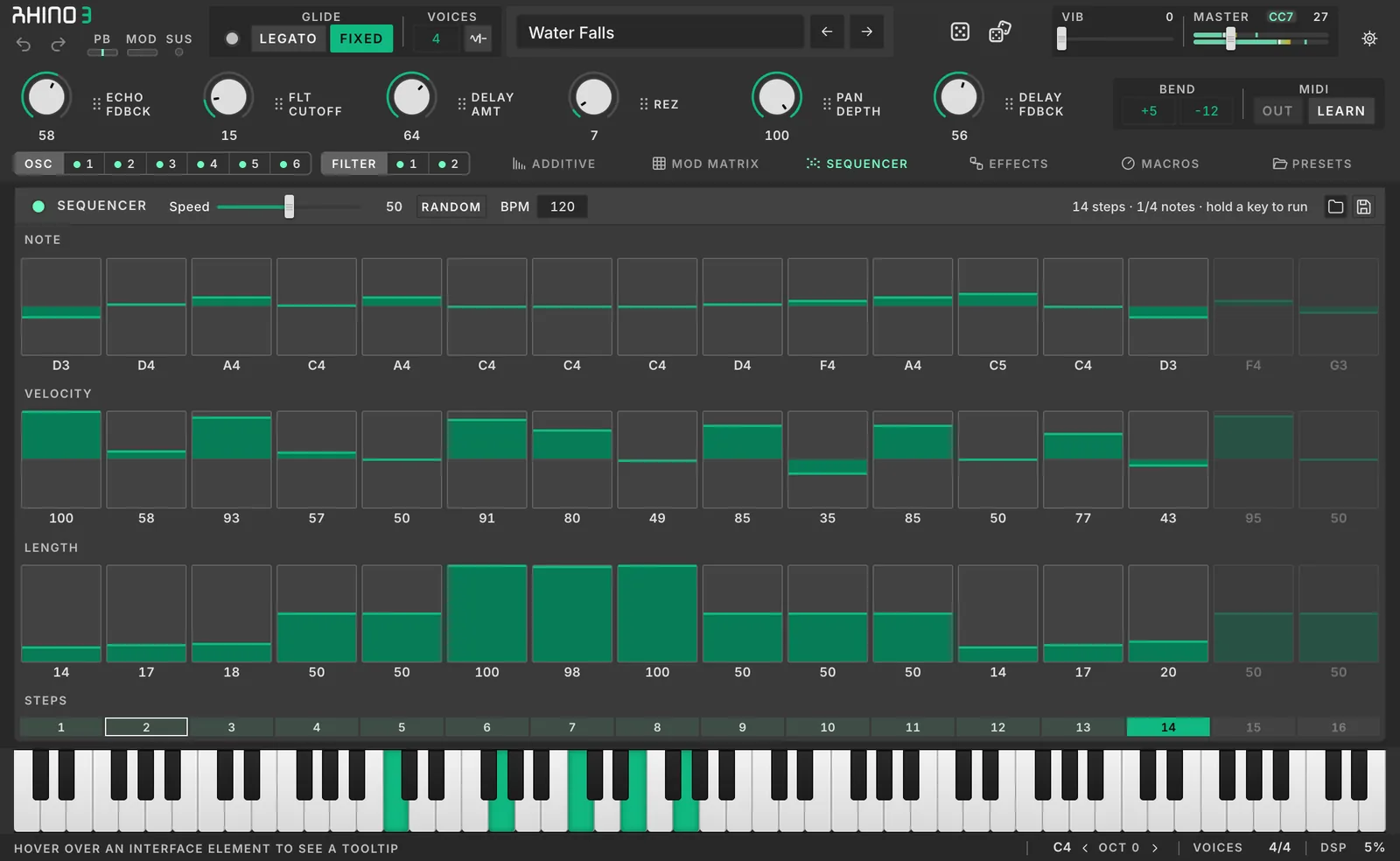Click the MIDI OUT button
Viewport: 1400px width, 861px height.
coord(1277,111)
